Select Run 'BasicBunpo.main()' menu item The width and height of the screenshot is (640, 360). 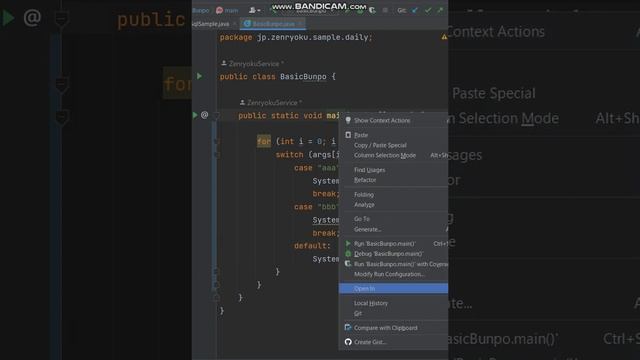click(393, 244)
